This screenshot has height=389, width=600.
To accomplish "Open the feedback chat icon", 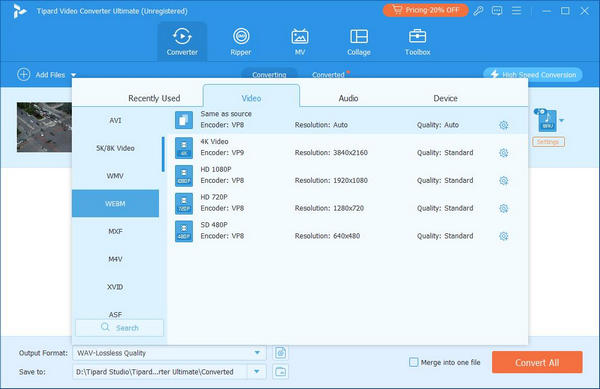I will point(497,11).
